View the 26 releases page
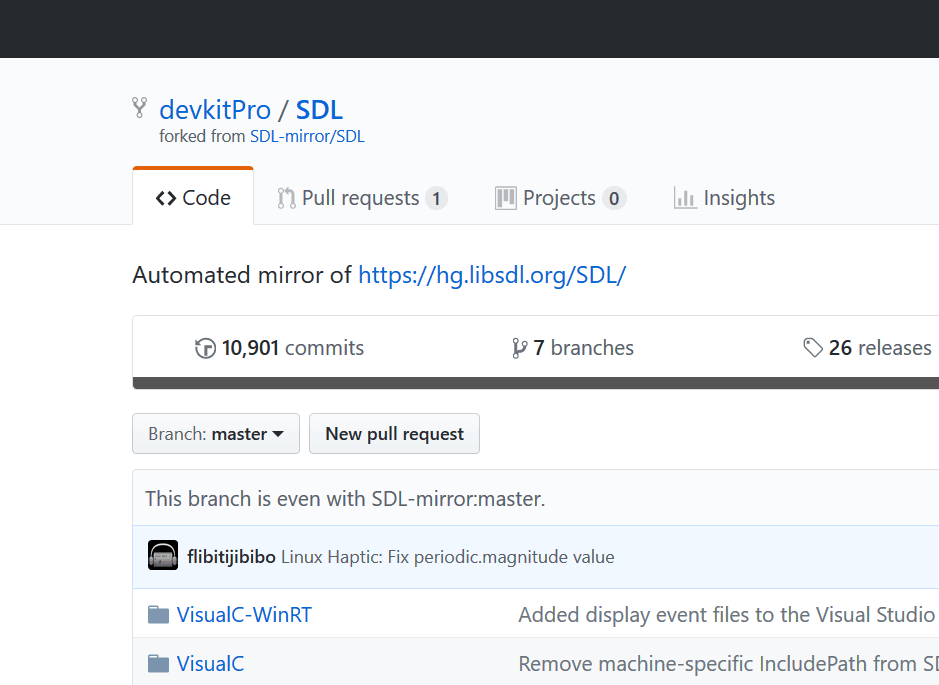 coord(867,348)
